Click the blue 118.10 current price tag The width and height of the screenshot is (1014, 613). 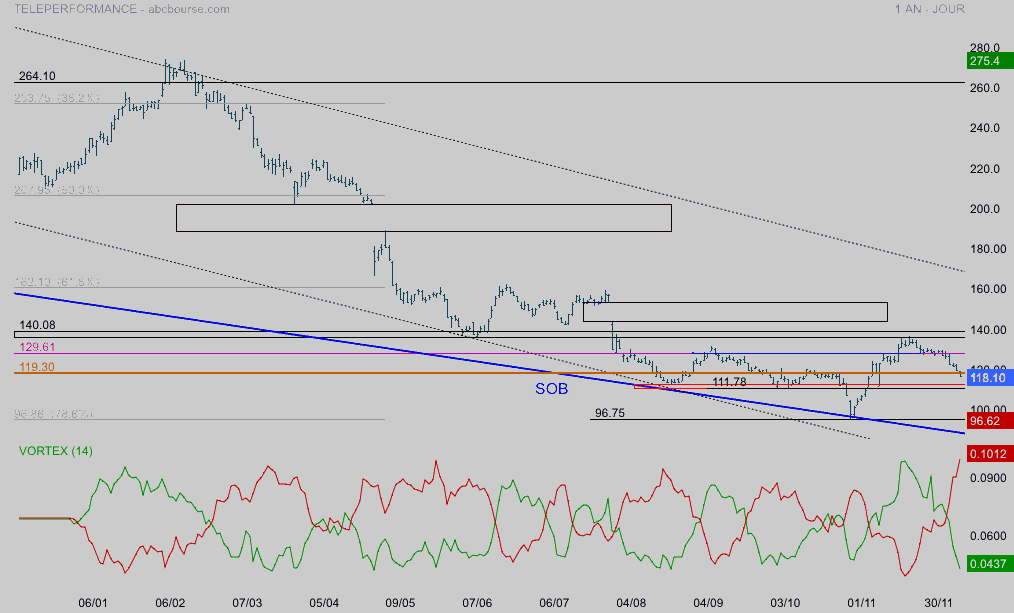click(990, 378)
